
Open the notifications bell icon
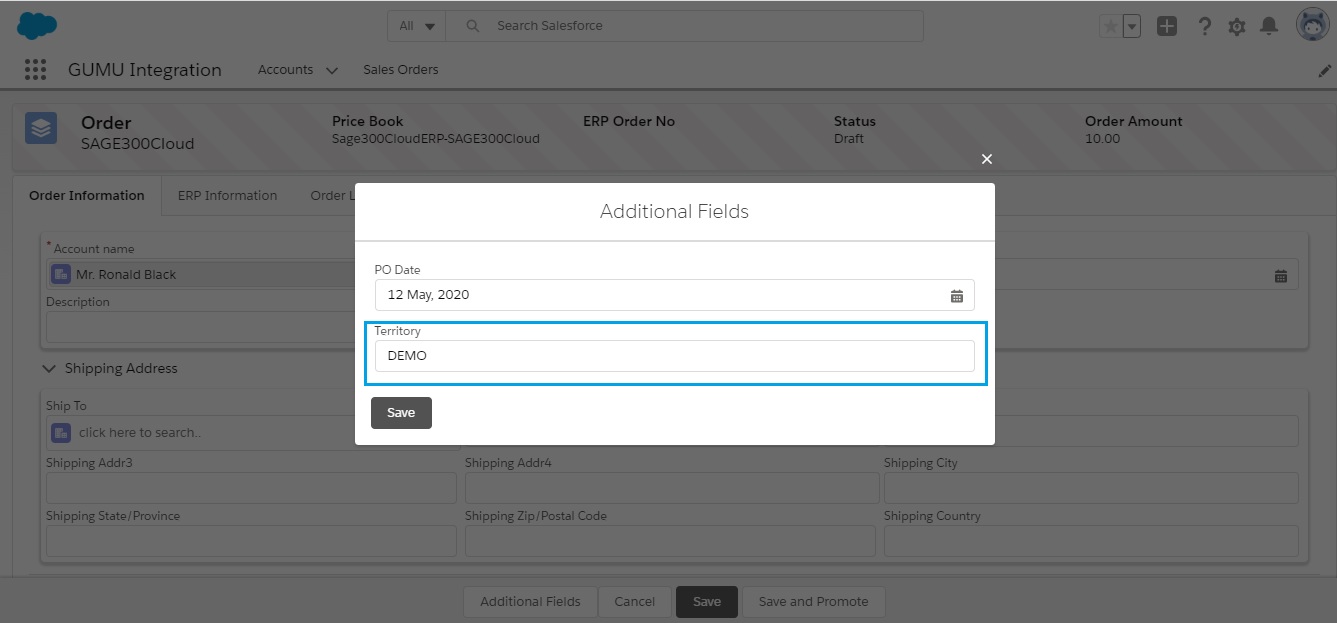pyautogui.click(x=1269, y=26)
